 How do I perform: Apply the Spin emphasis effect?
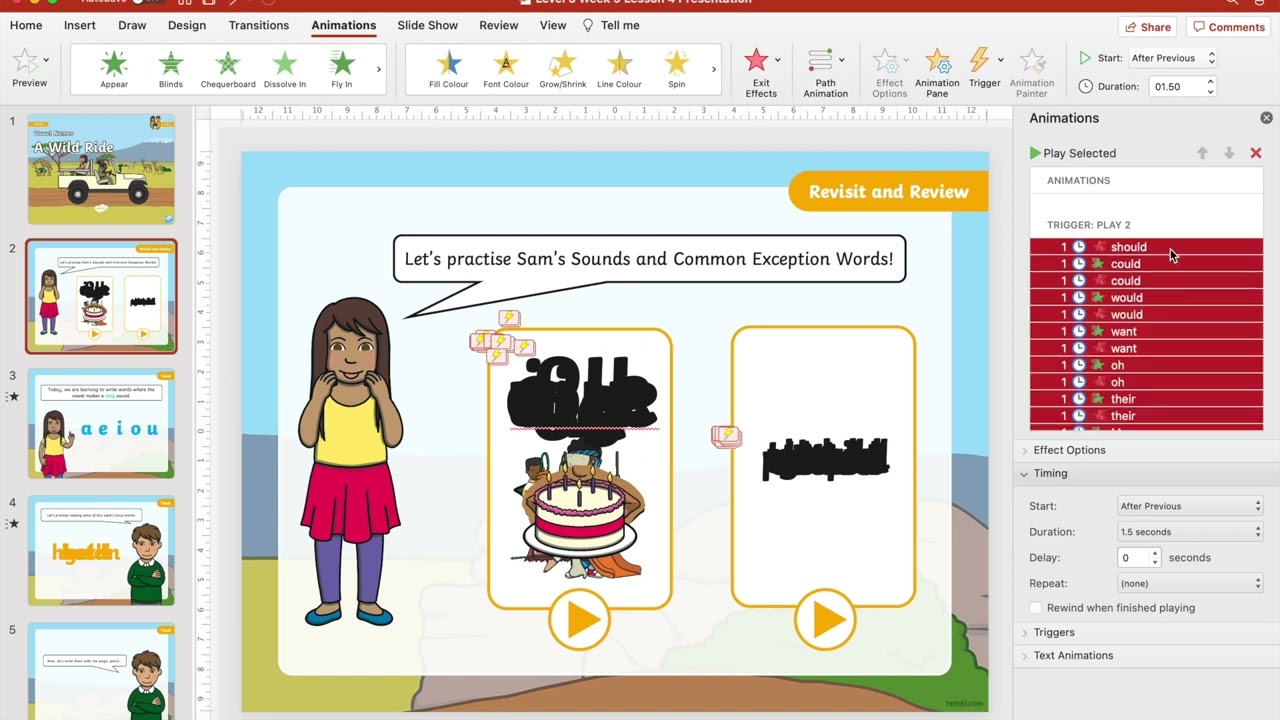(677, 70)
